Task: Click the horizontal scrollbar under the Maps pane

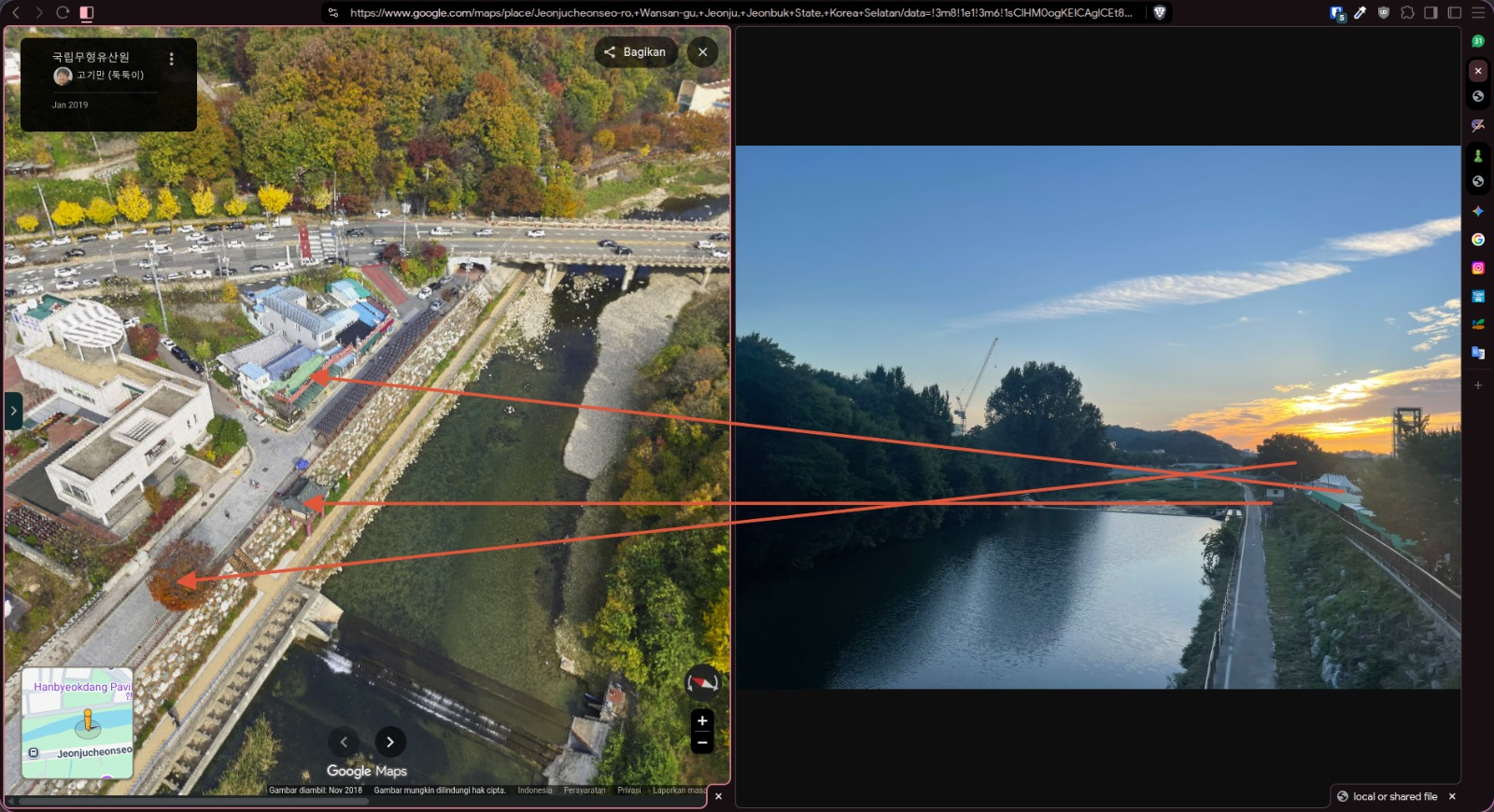Action: 194,801
